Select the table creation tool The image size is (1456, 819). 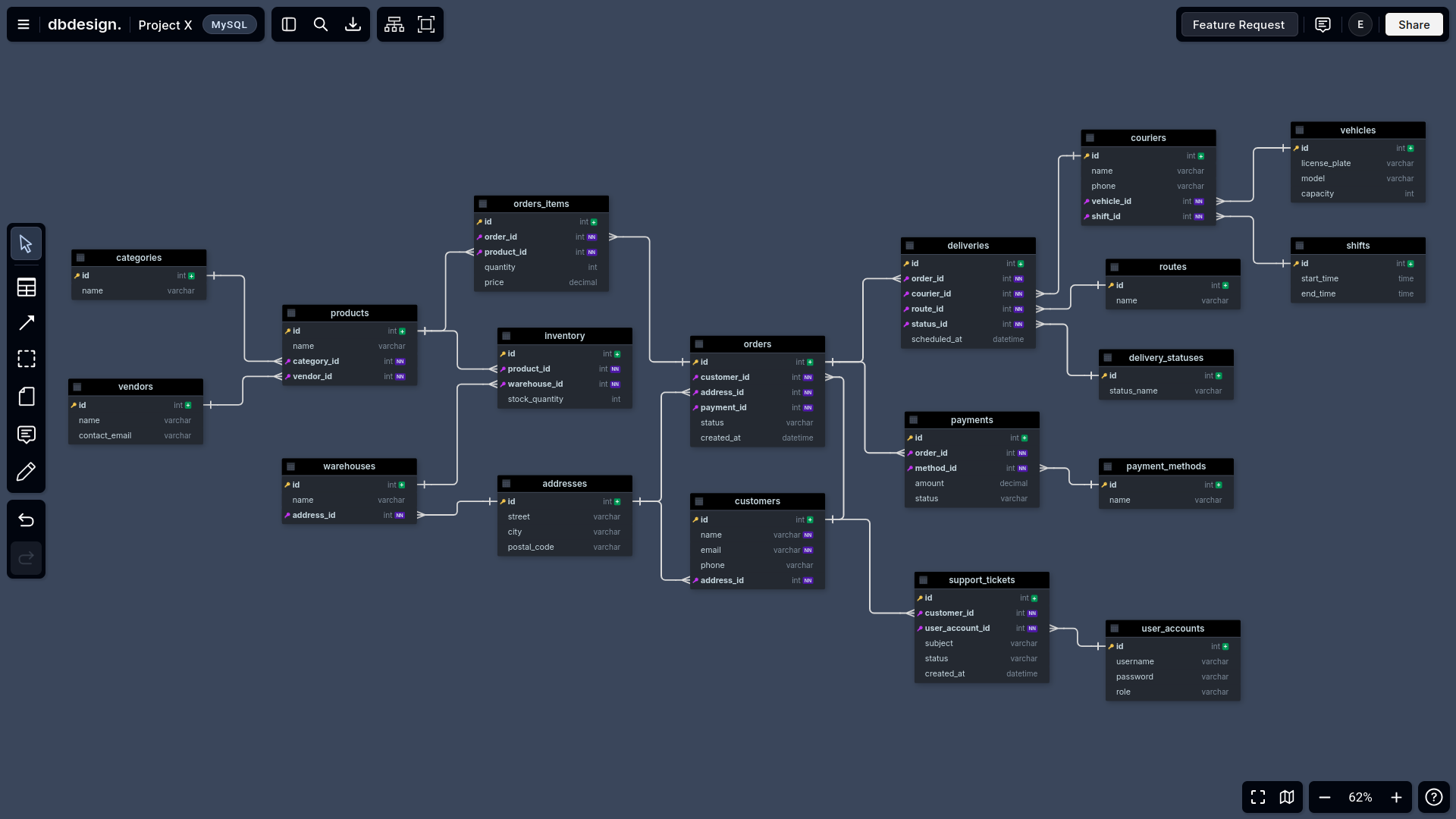(26, 287)
